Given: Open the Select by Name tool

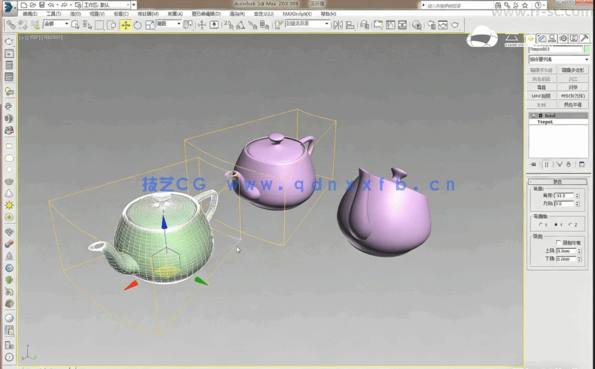Looking at the screenshot, I should (x=87, y=25).
